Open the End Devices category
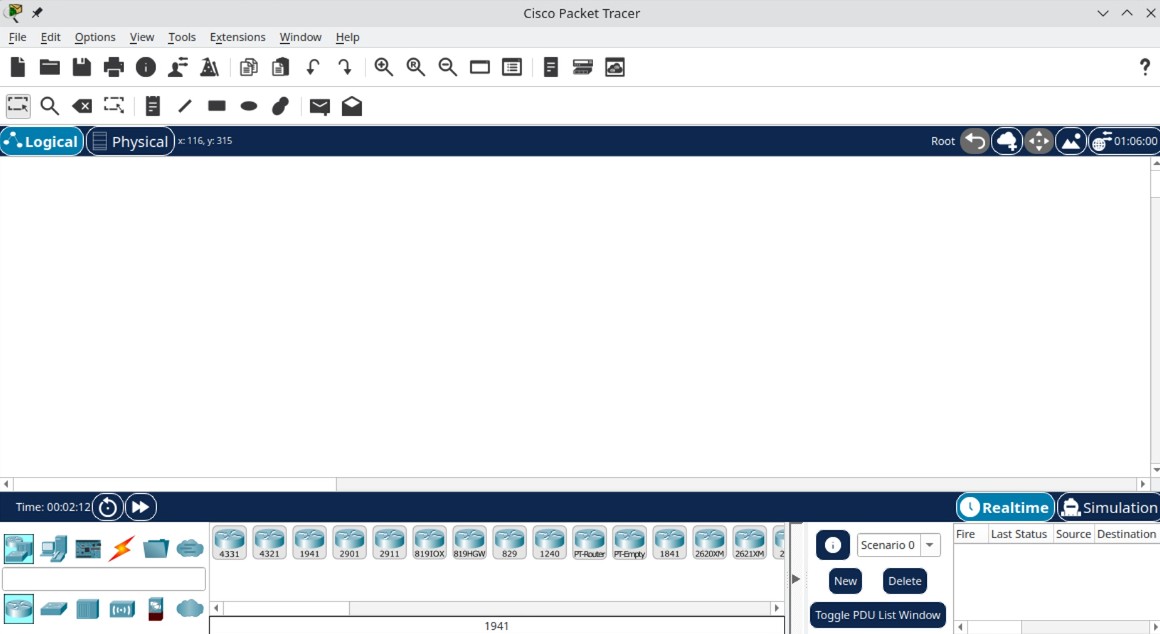 (53, 548)
